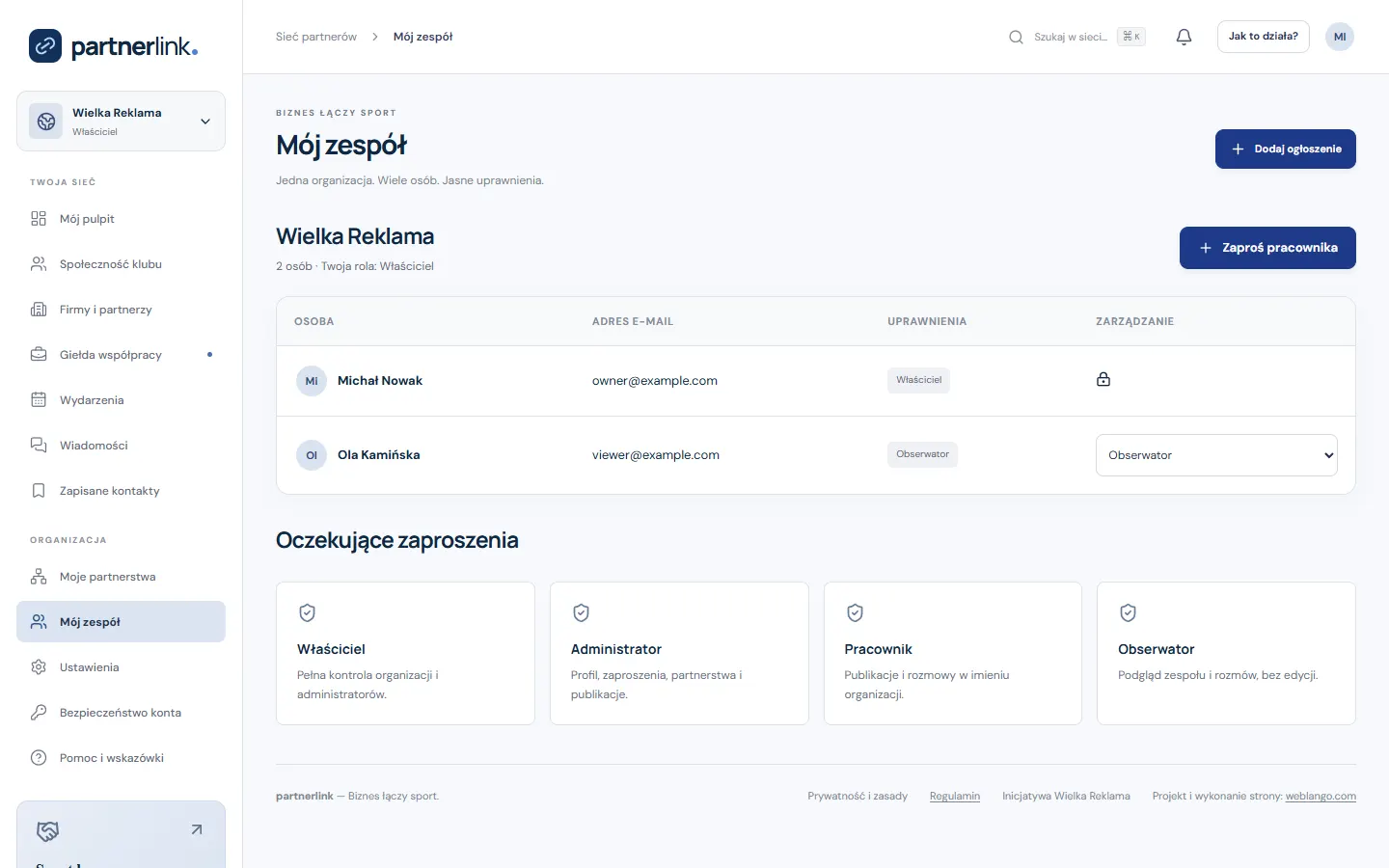Open the notifications bell

(x=1184, y=37)
